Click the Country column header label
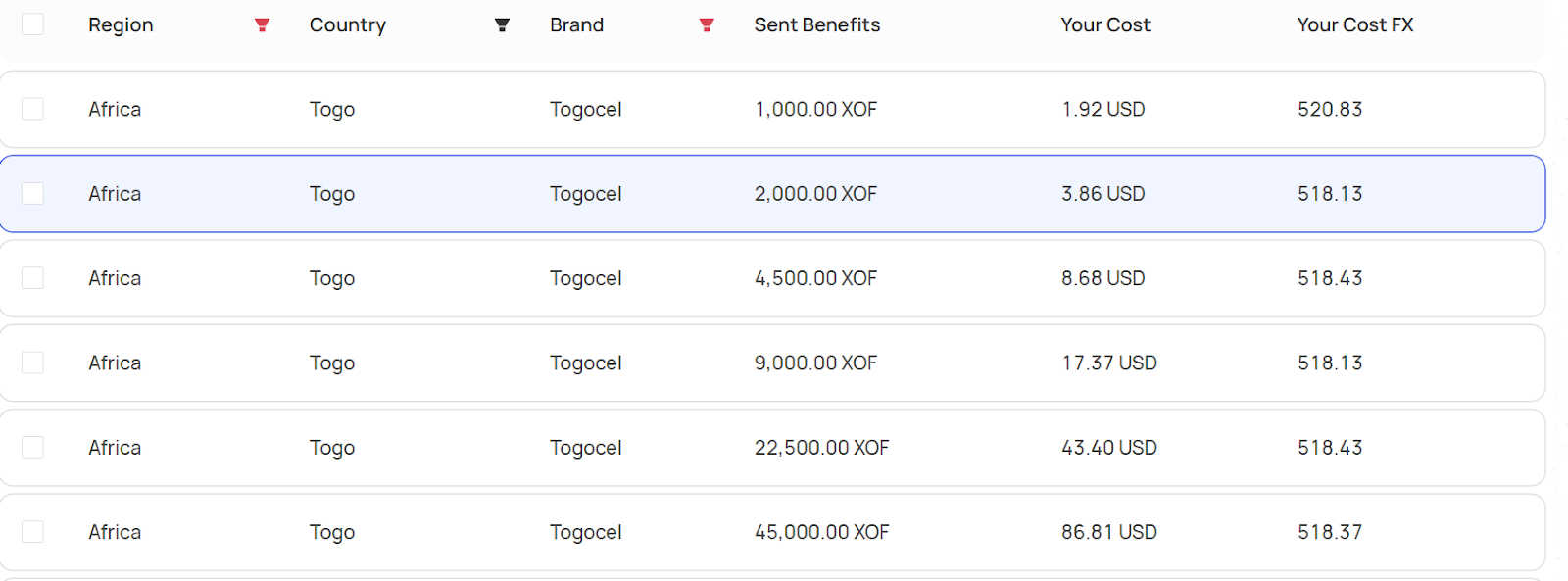 point(348,25)
